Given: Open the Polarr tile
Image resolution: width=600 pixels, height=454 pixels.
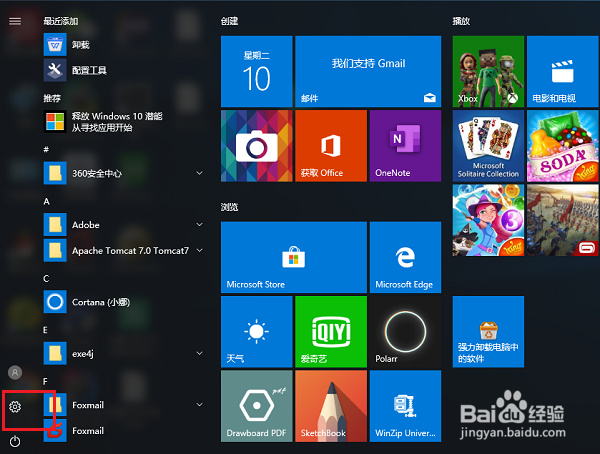Looking at the screenshot, I should [x=405, y=332].
